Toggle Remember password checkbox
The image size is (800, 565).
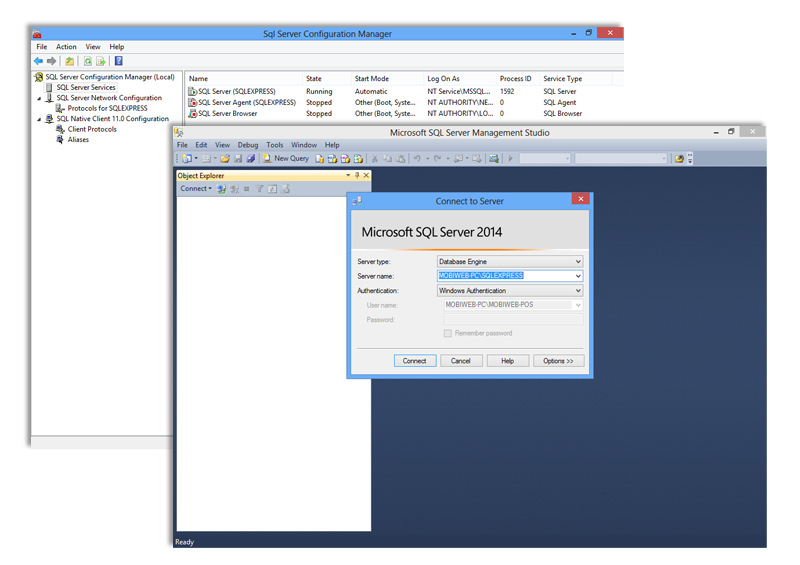(447, 333)
